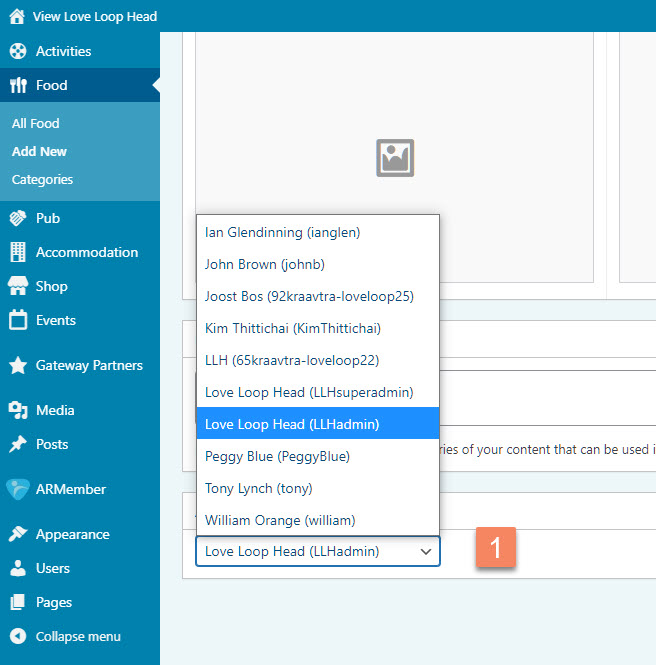The image size is (656, 665).
Task: Pick Love Loop Head (LLHsuperadmin) option
Action: (308, 392)
